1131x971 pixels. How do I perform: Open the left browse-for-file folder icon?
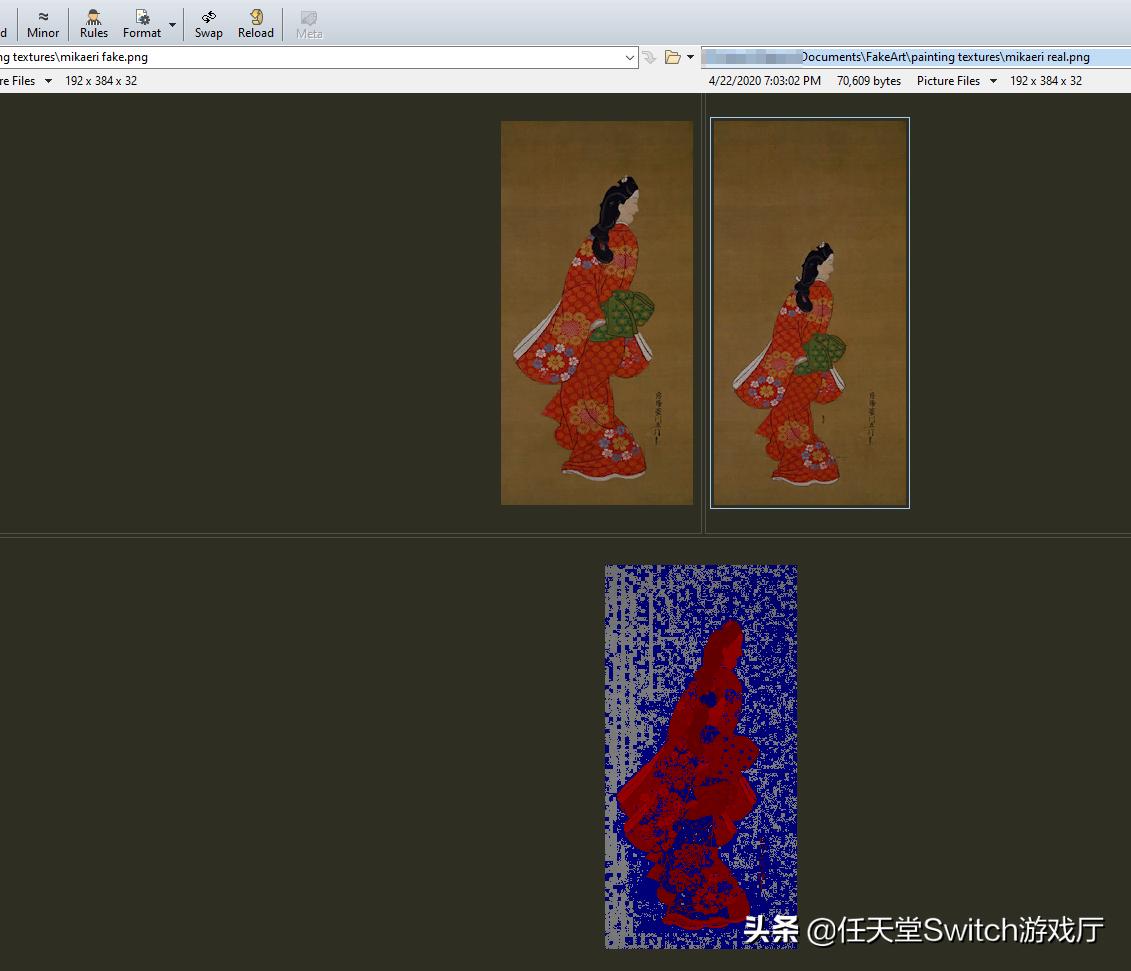click(x=672, y=57)
